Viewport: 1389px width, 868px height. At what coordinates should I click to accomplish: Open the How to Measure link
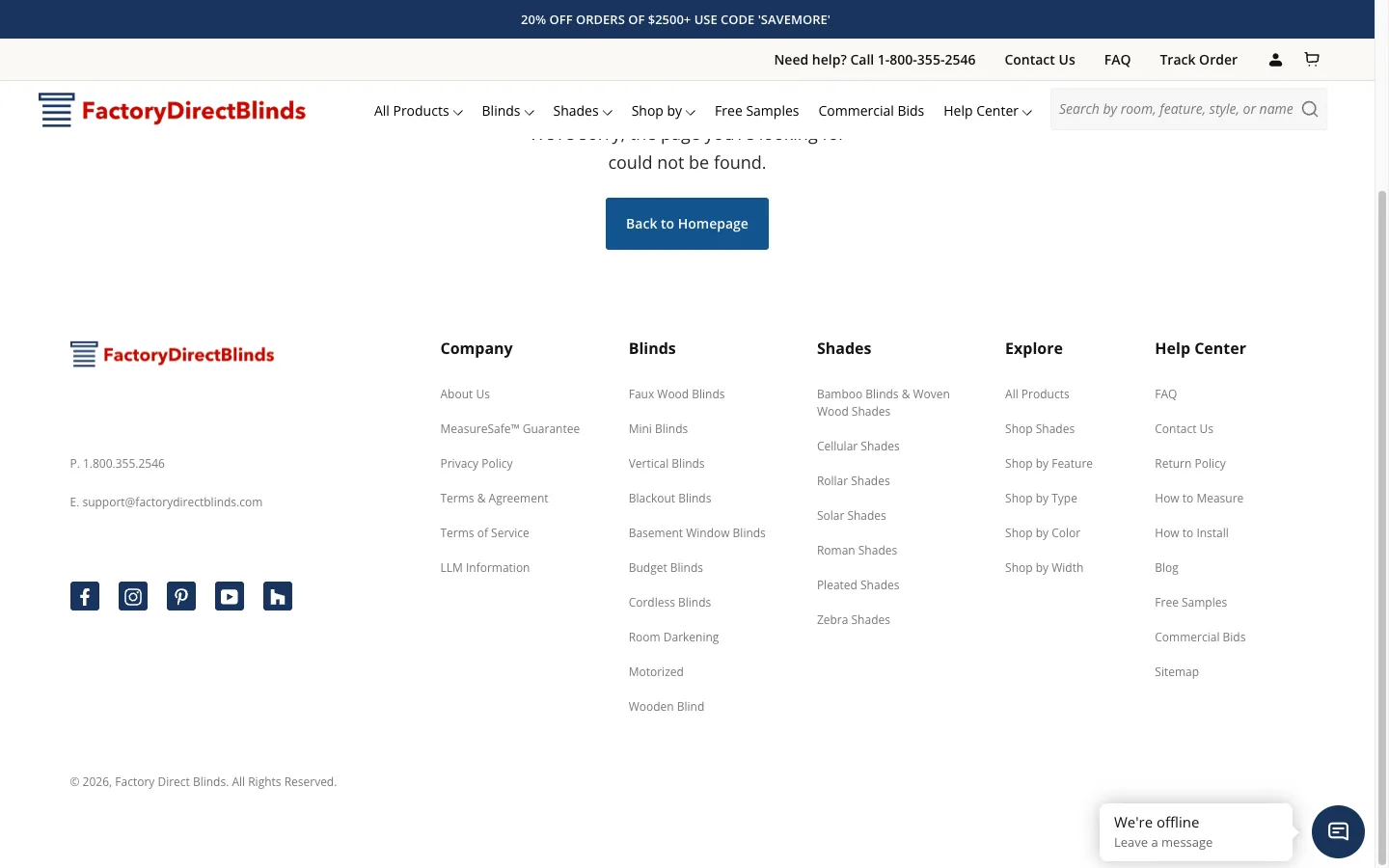pyautogui.click(x=1199, y=499)
